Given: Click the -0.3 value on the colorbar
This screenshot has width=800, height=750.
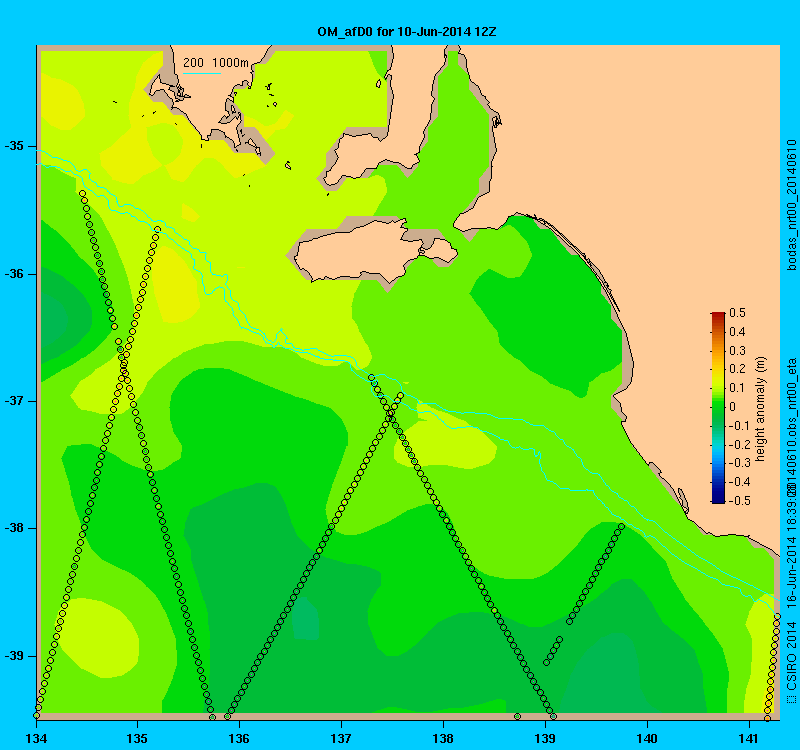Looking at the screenshot, I should coord(739,463).
